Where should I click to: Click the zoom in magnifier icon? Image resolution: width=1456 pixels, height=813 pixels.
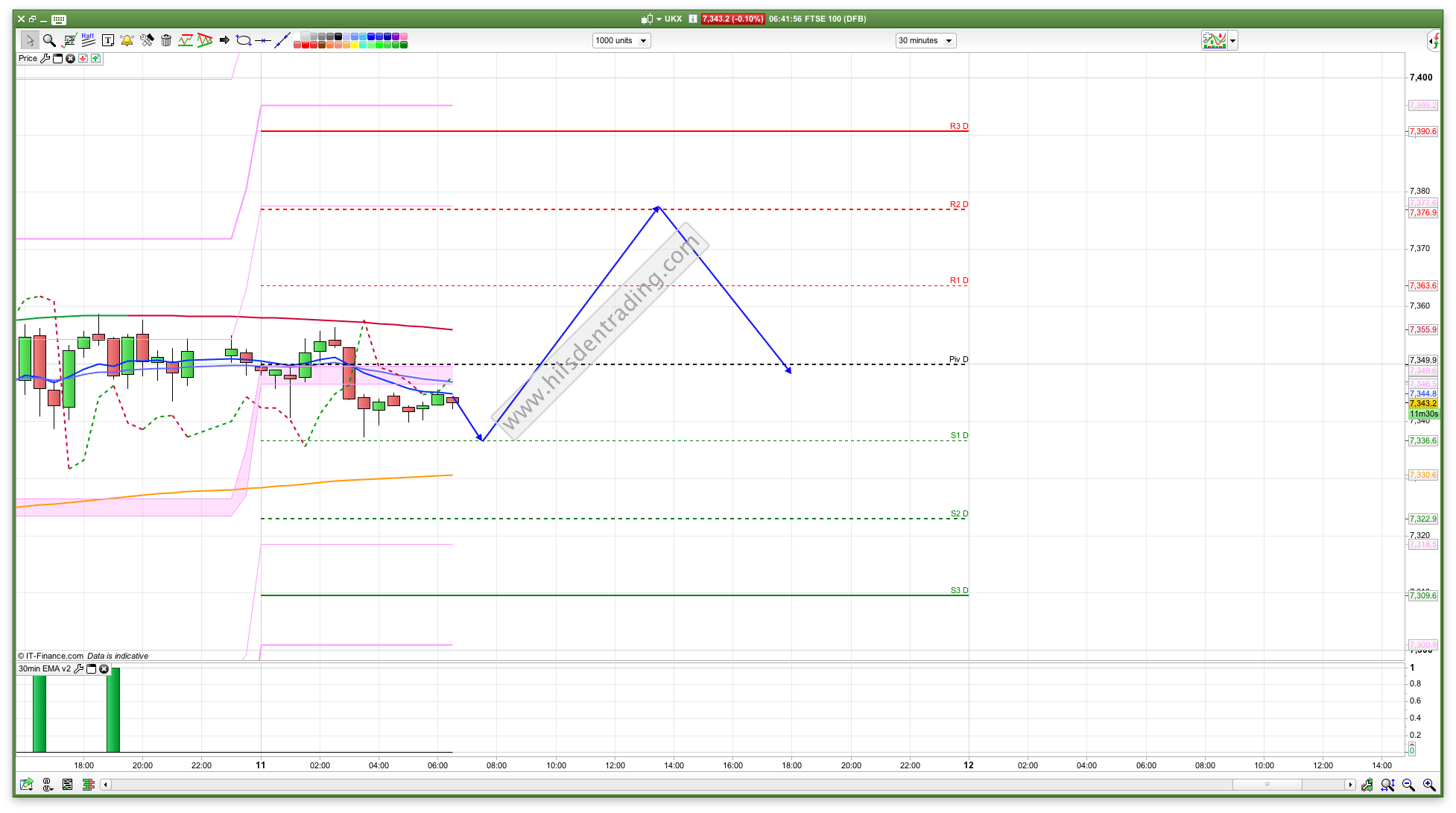1429,785
